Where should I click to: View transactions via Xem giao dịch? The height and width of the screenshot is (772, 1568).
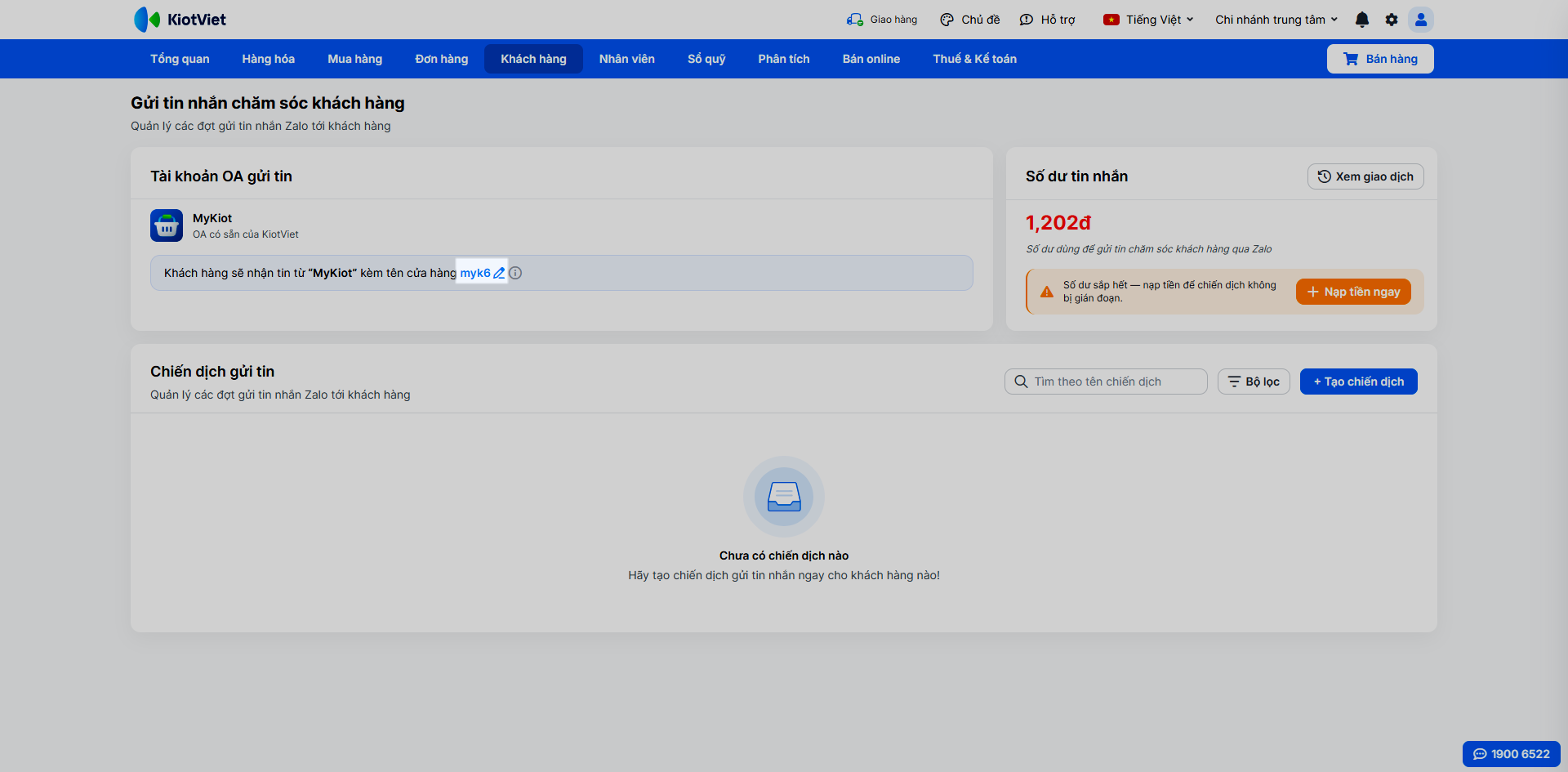click(x=1365, y=176)
